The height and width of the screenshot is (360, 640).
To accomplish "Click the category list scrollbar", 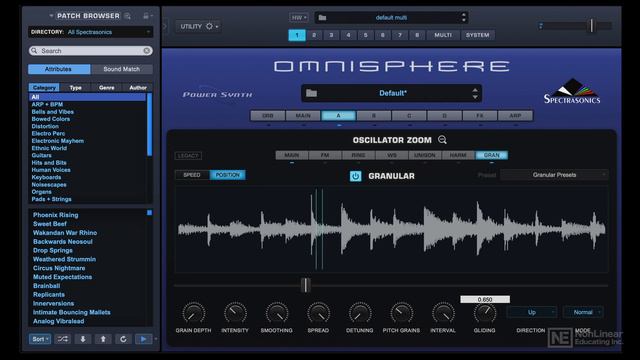I will click(149, 124).
